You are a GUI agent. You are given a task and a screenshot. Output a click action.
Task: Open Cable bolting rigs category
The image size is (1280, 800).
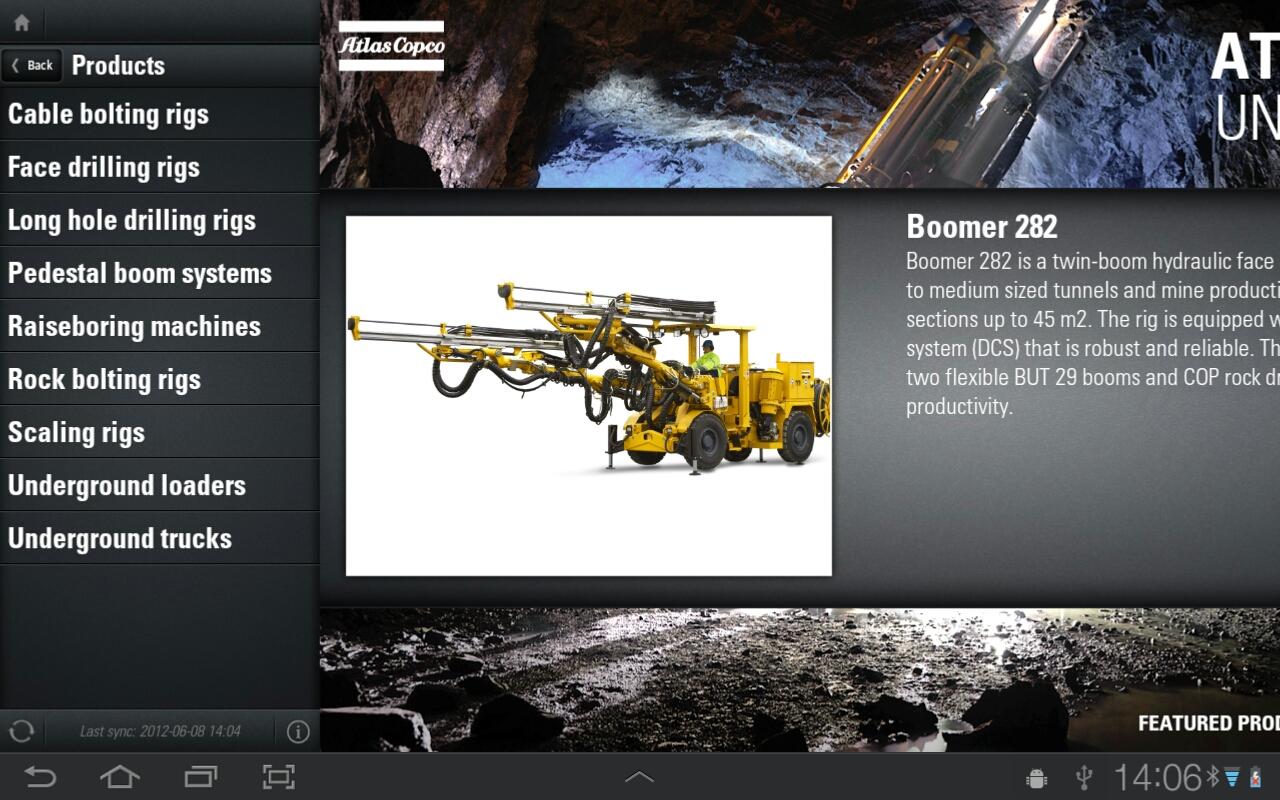coord(160,114)
